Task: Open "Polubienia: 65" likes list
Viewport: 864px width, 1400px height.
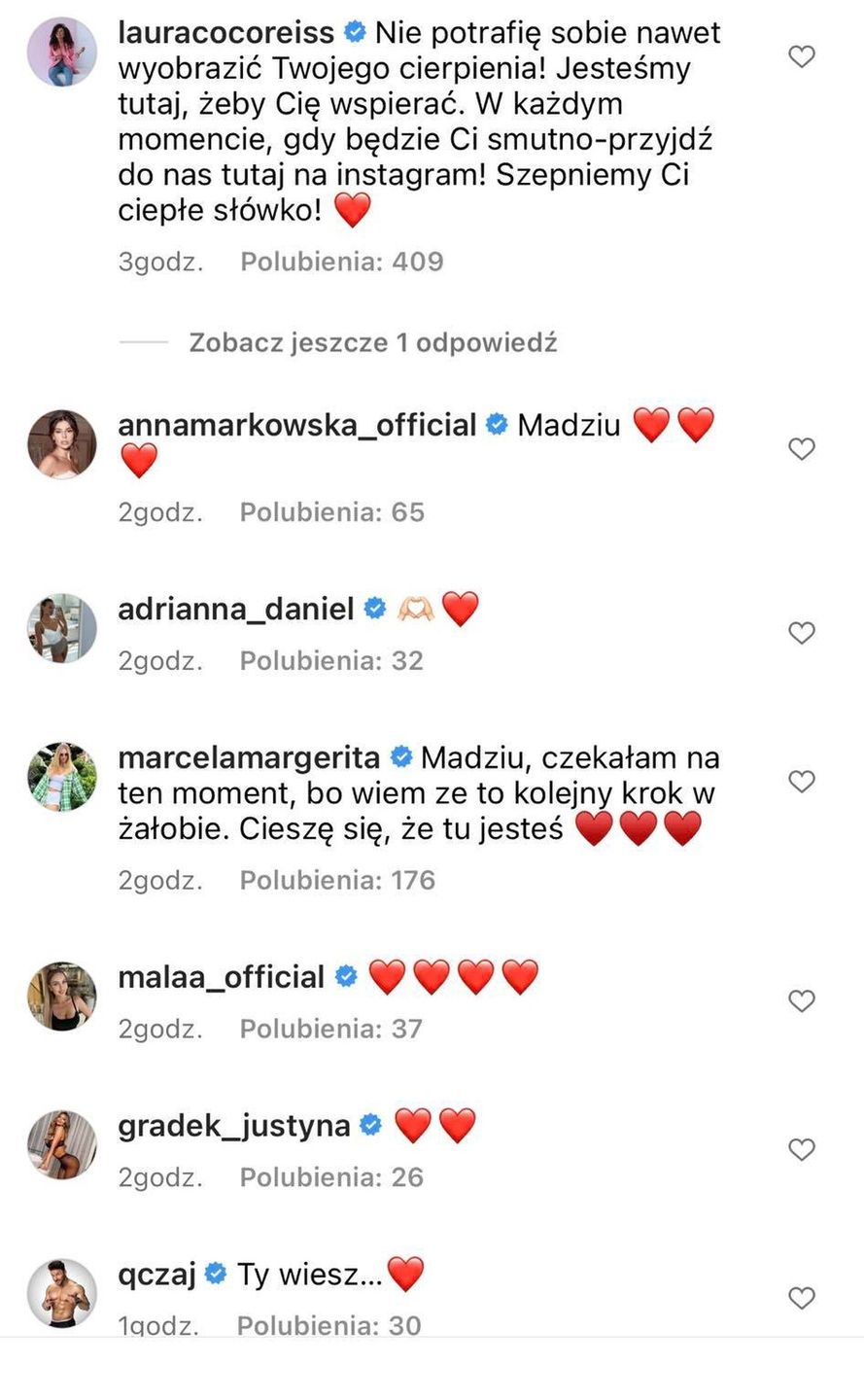Action: (x=332, y=512)
